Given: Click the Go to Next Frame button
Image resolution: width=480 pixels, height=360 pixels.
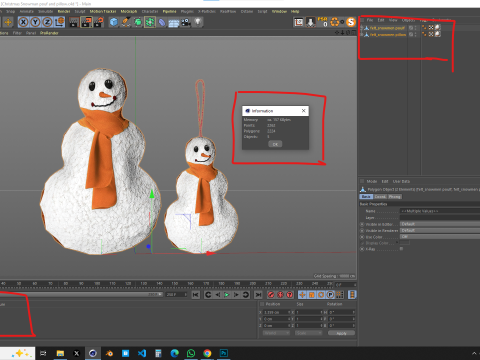Looking at the screenshot, I should point(236,295).
